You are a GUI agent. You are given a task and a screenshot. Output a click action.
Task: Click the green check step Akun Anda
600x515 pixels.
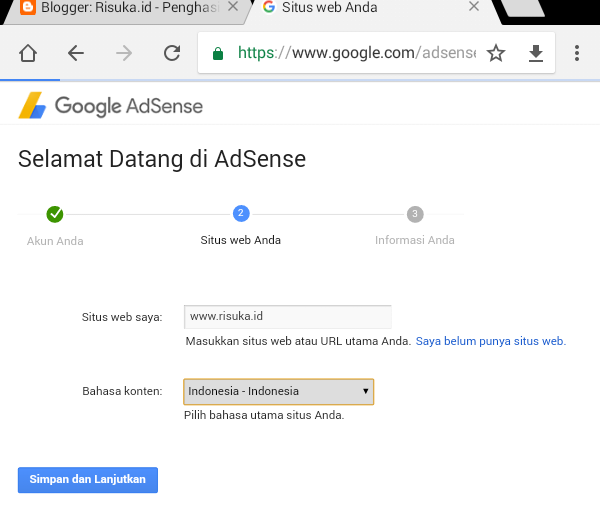tap(55, 214)
